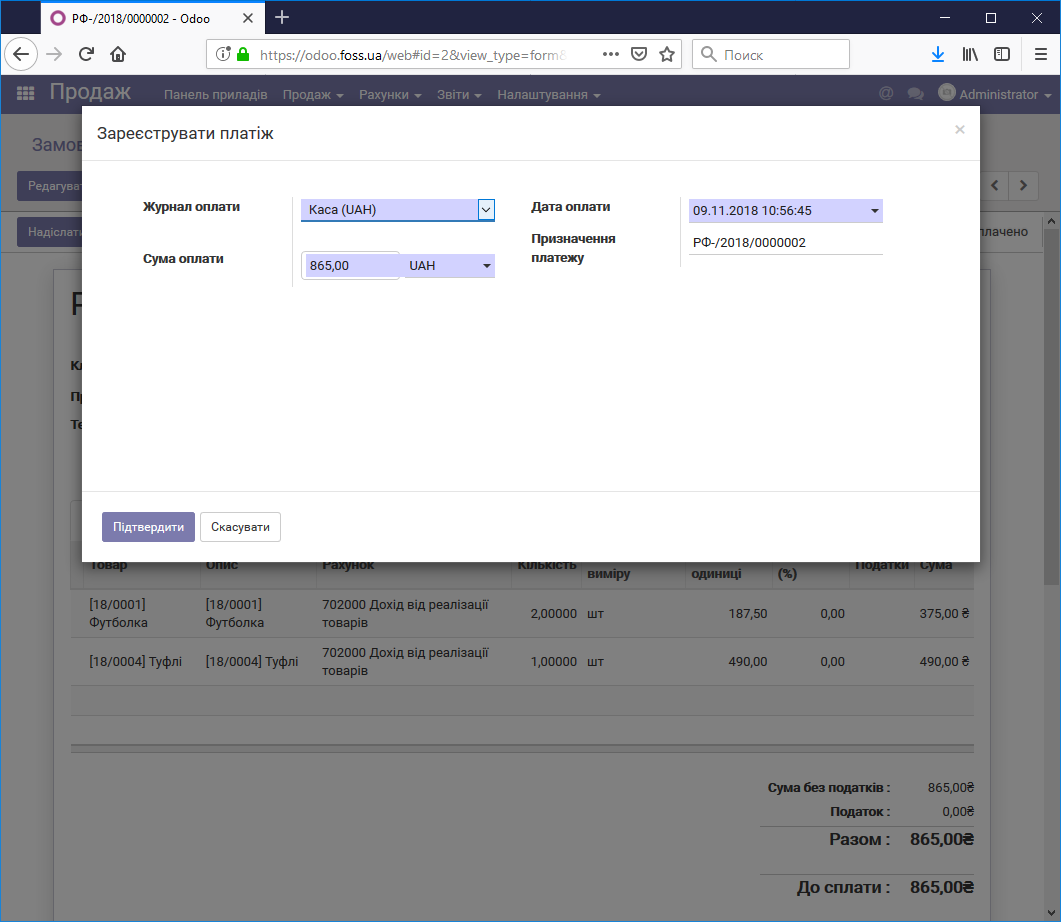1061x922 pixels.
Task: Open the conversations chat icon
Action: [x=916, y=93]
